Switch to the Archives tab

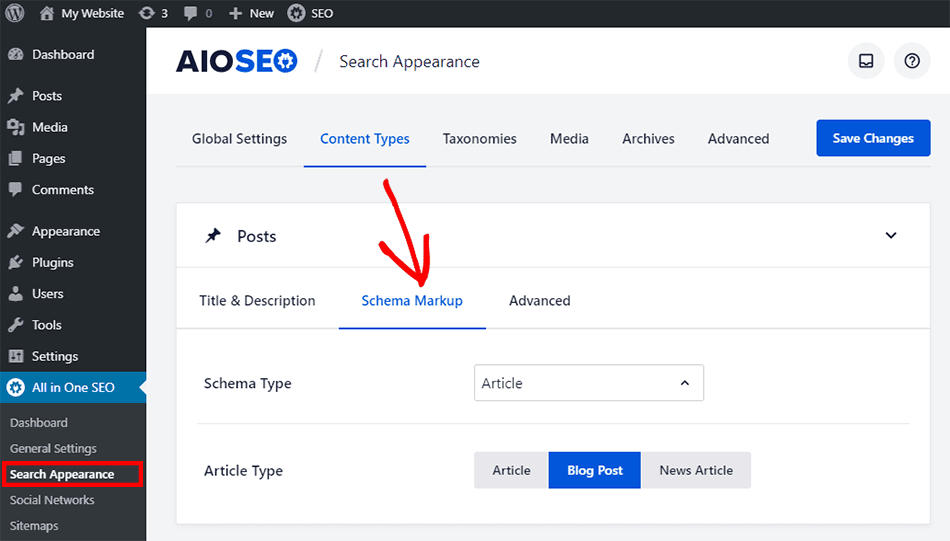click(648, 139)
